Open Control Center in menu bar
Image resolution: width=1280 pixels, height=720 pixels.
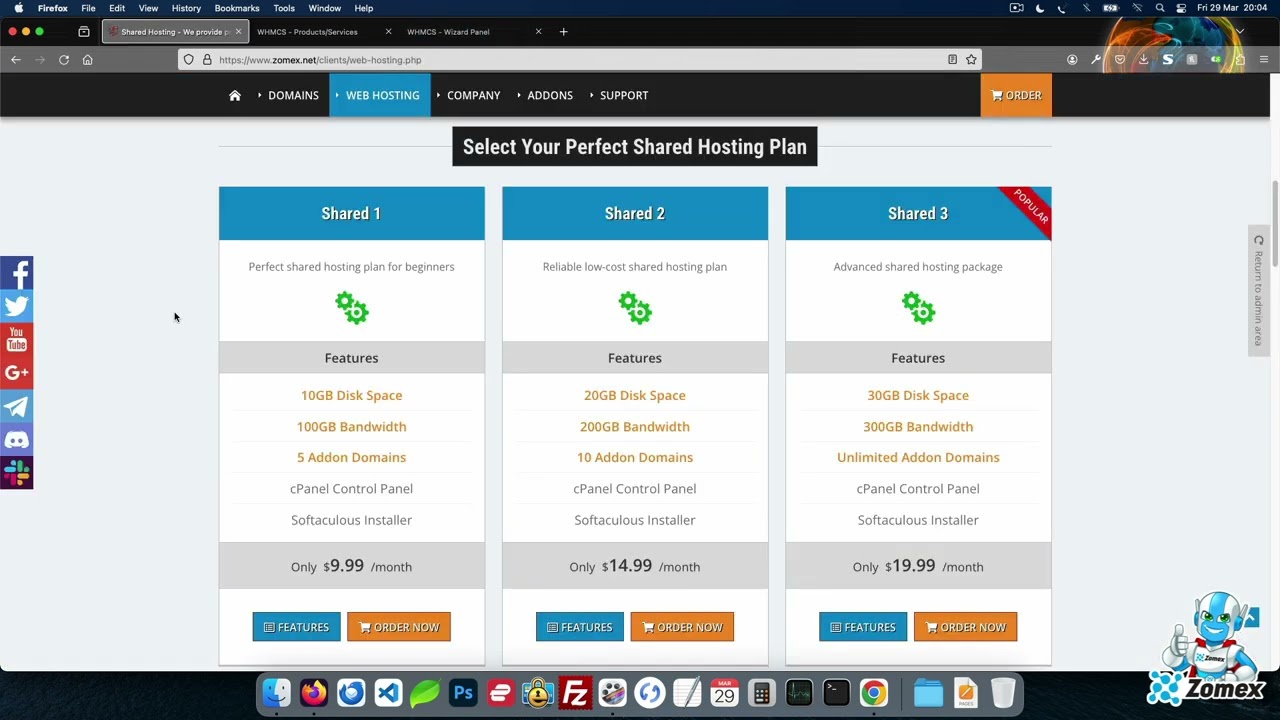(x=1181, y=8)
